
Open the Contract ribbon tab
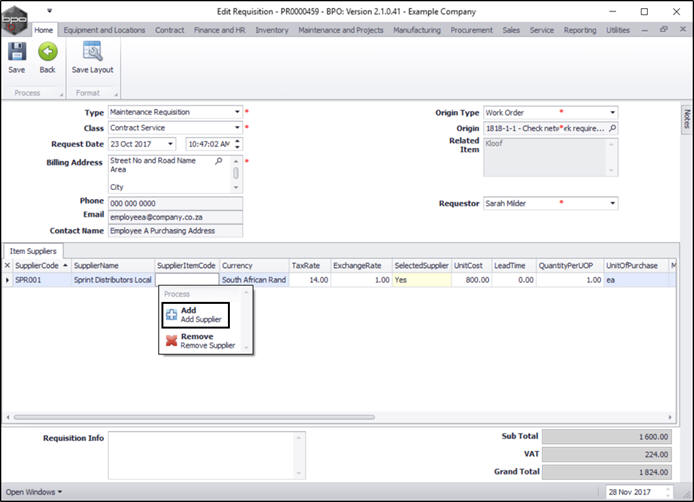click(170, 30)
